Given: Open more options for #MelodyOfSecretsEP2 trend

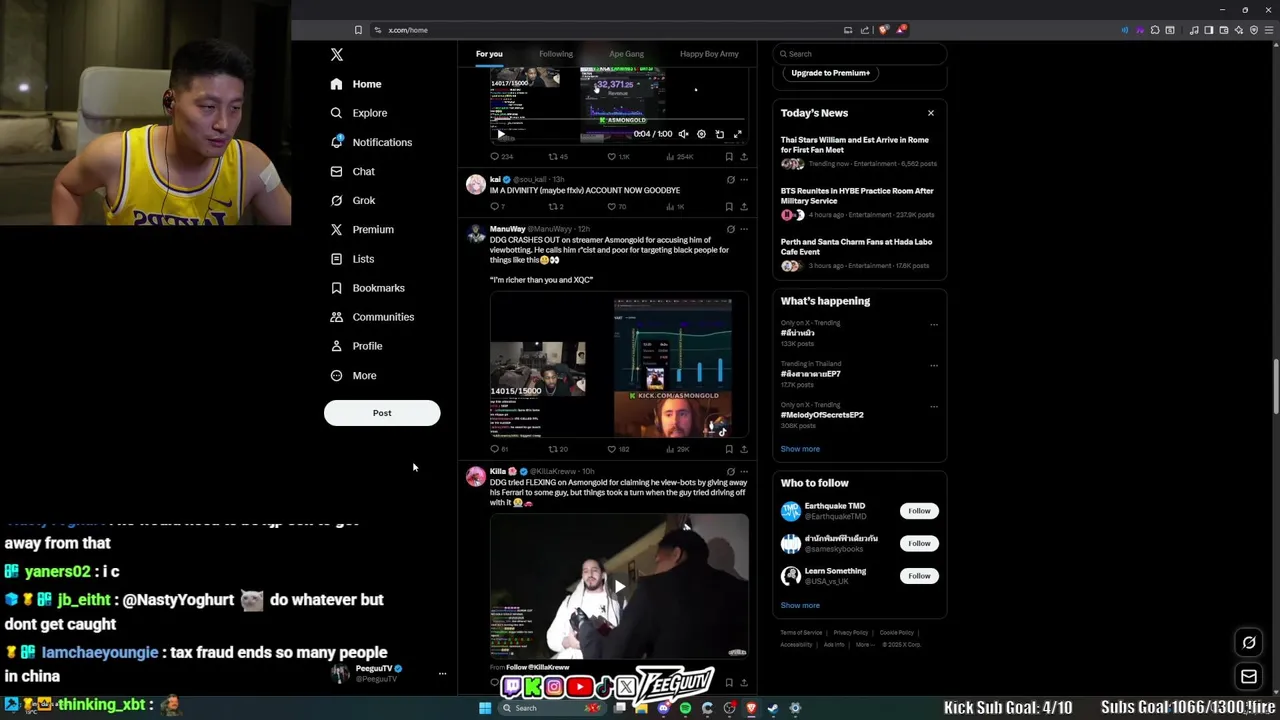Looking at the screenshot, I should (x=934, y=407).
